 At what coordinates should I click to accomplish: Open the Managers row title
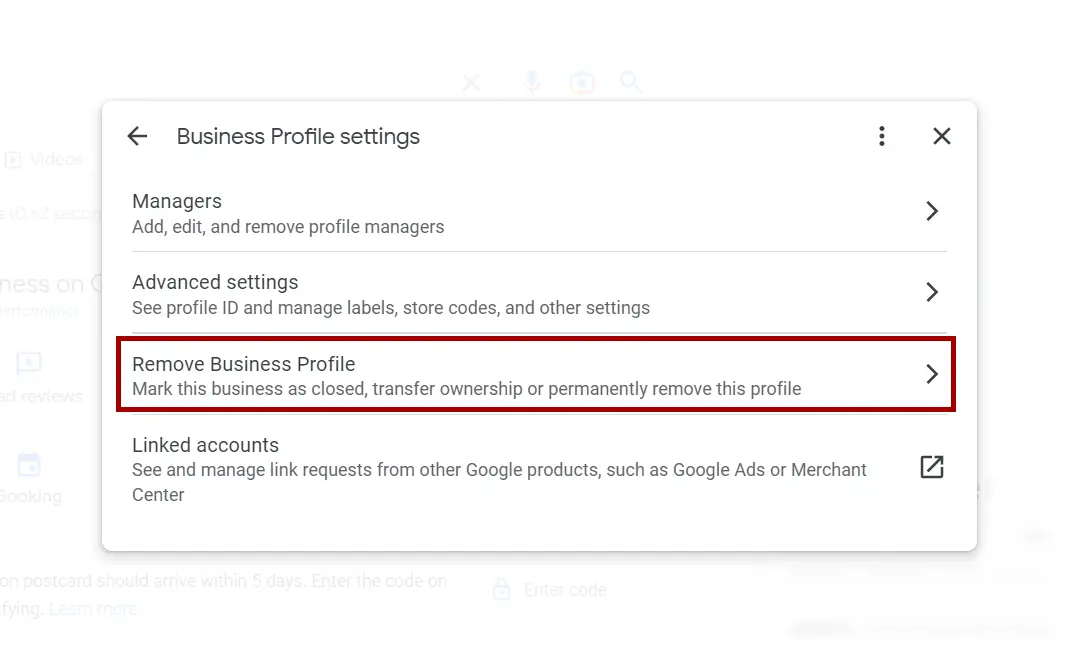177,201
